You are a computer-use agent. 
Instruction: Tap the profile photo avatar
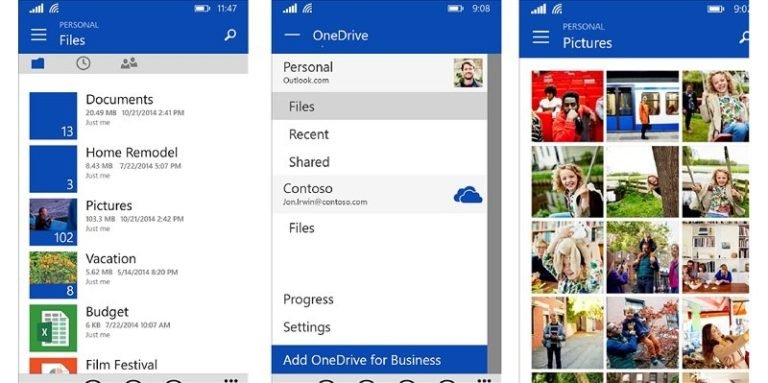pyautogui.click(x=468, y=72)
